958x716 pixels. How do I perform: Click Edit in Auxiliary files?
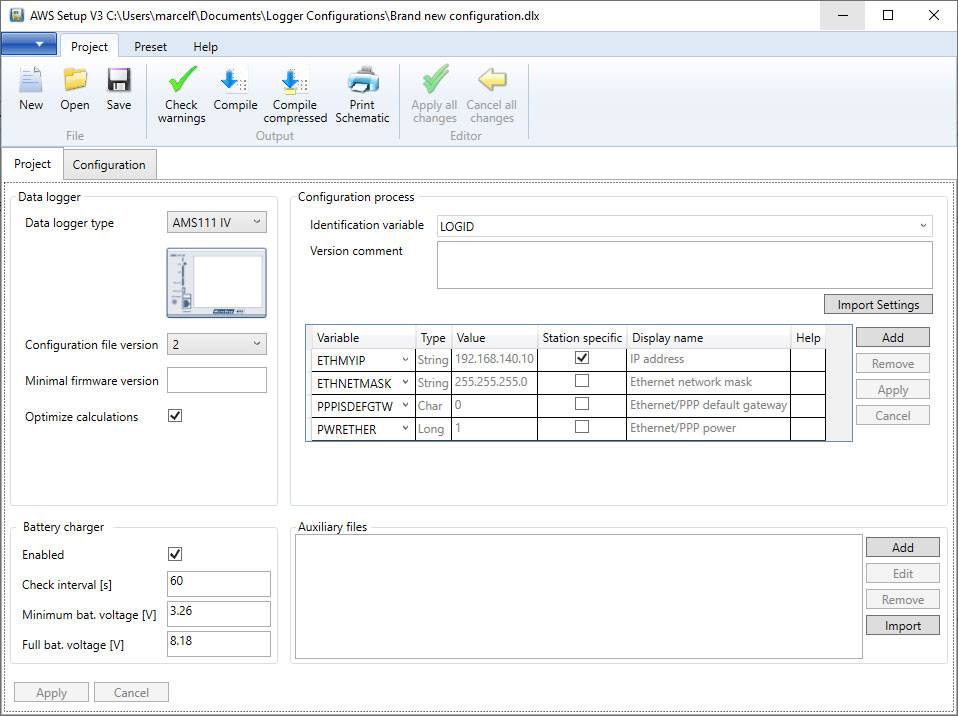click(902, 574)
